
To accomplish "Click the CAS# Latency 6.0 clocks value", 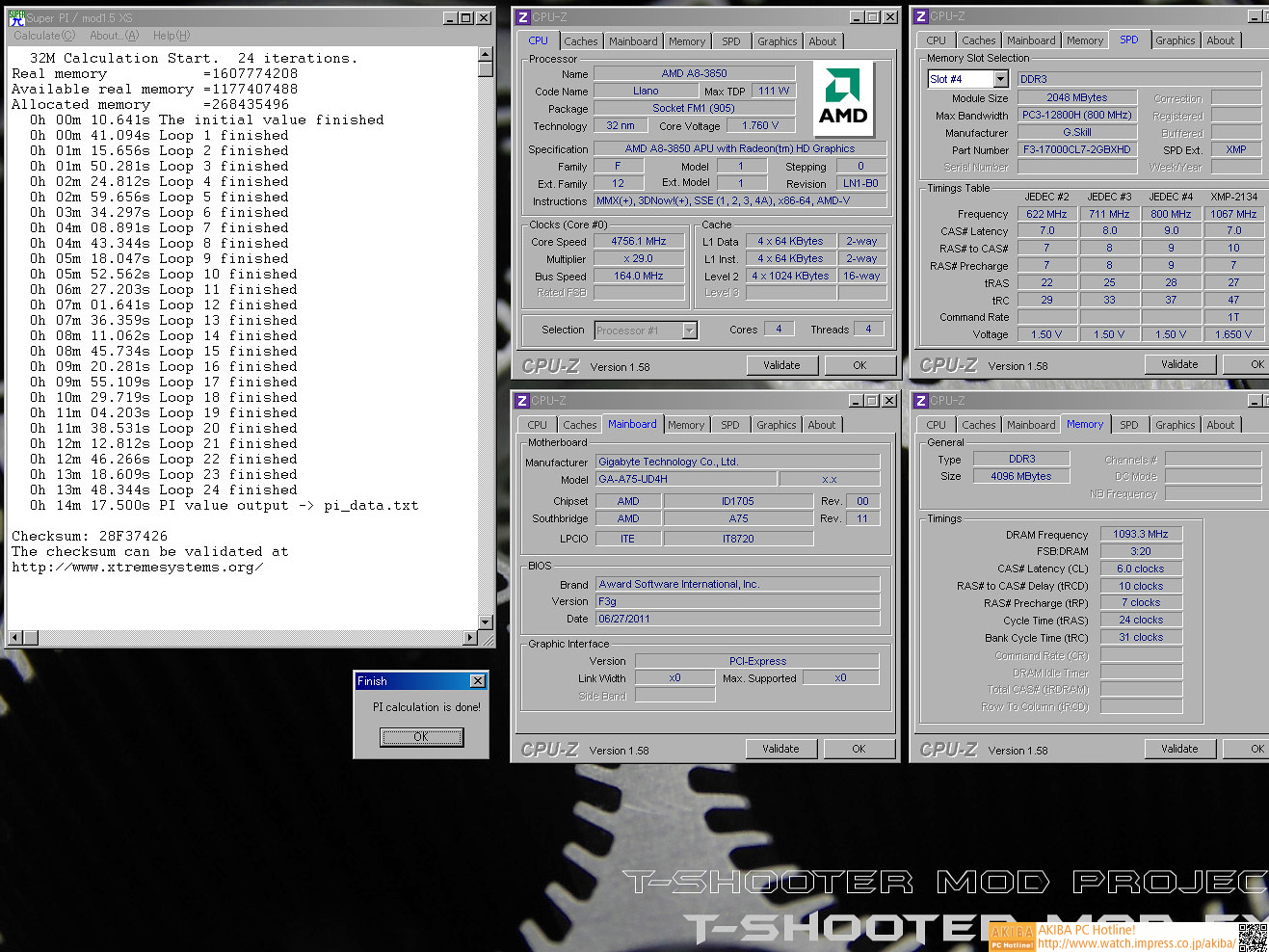I will point(1141,569).
